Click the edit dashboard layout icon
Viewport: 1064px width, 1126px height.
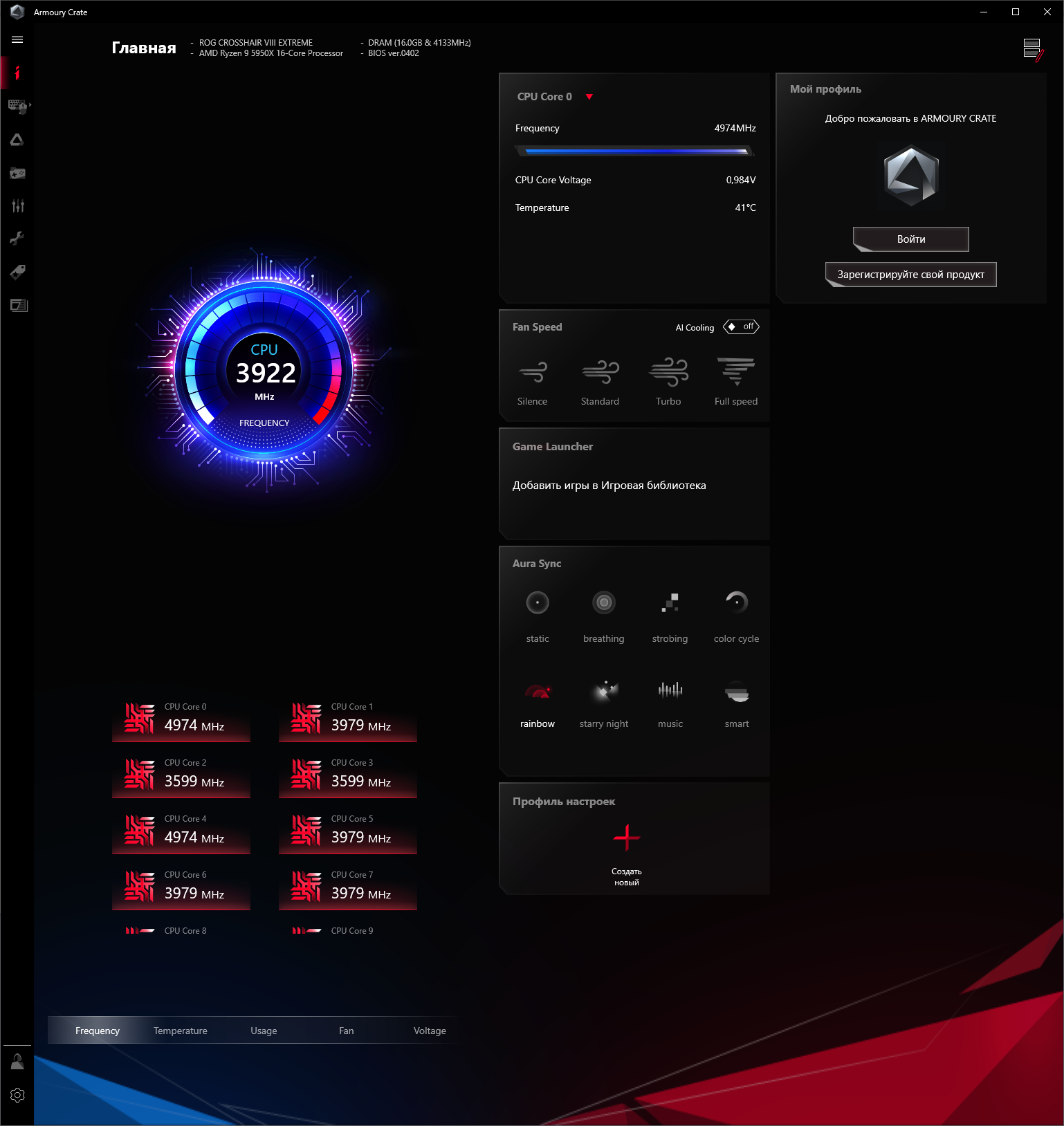[x=1033, y=50]
